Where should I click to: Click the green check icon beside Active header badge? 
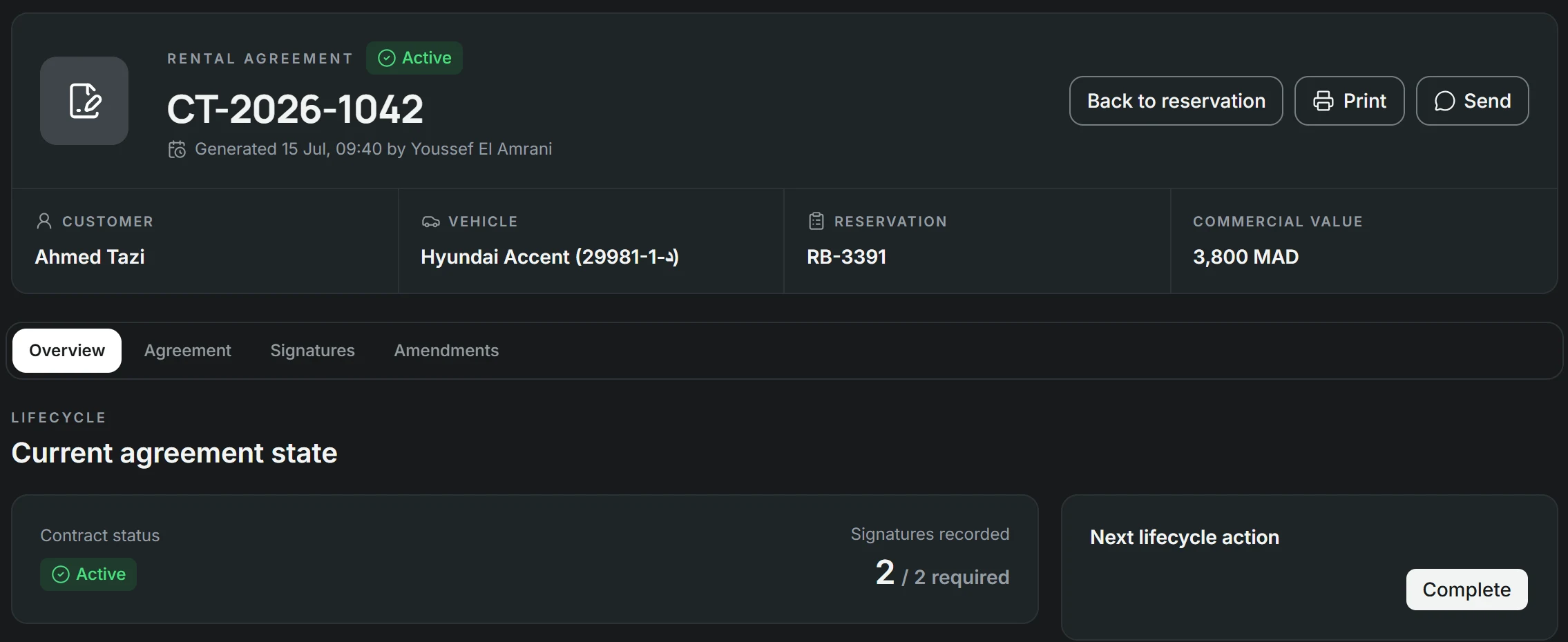pyautogui.click(x=387, y=58)
